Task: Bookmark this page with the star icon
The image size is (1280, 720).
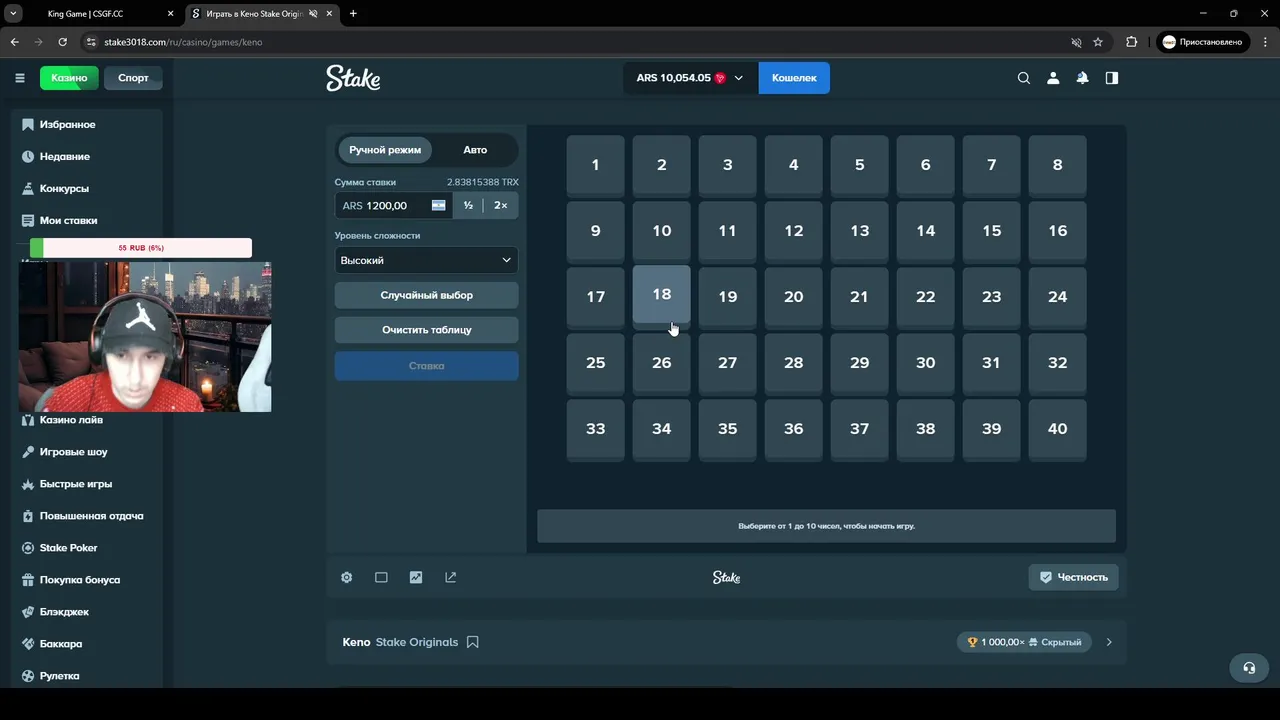Action: tap(1098, 42)
